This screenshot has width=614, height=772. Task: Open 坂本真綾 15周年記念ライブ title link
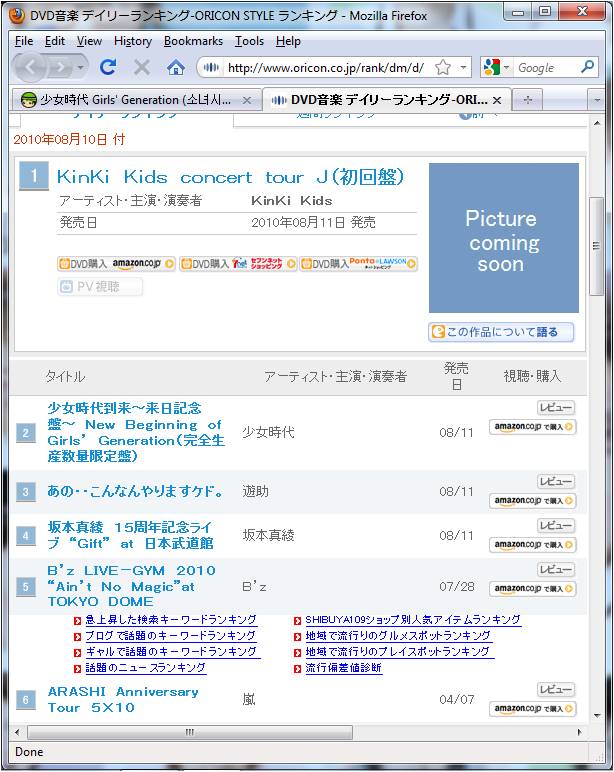[130, 535]
